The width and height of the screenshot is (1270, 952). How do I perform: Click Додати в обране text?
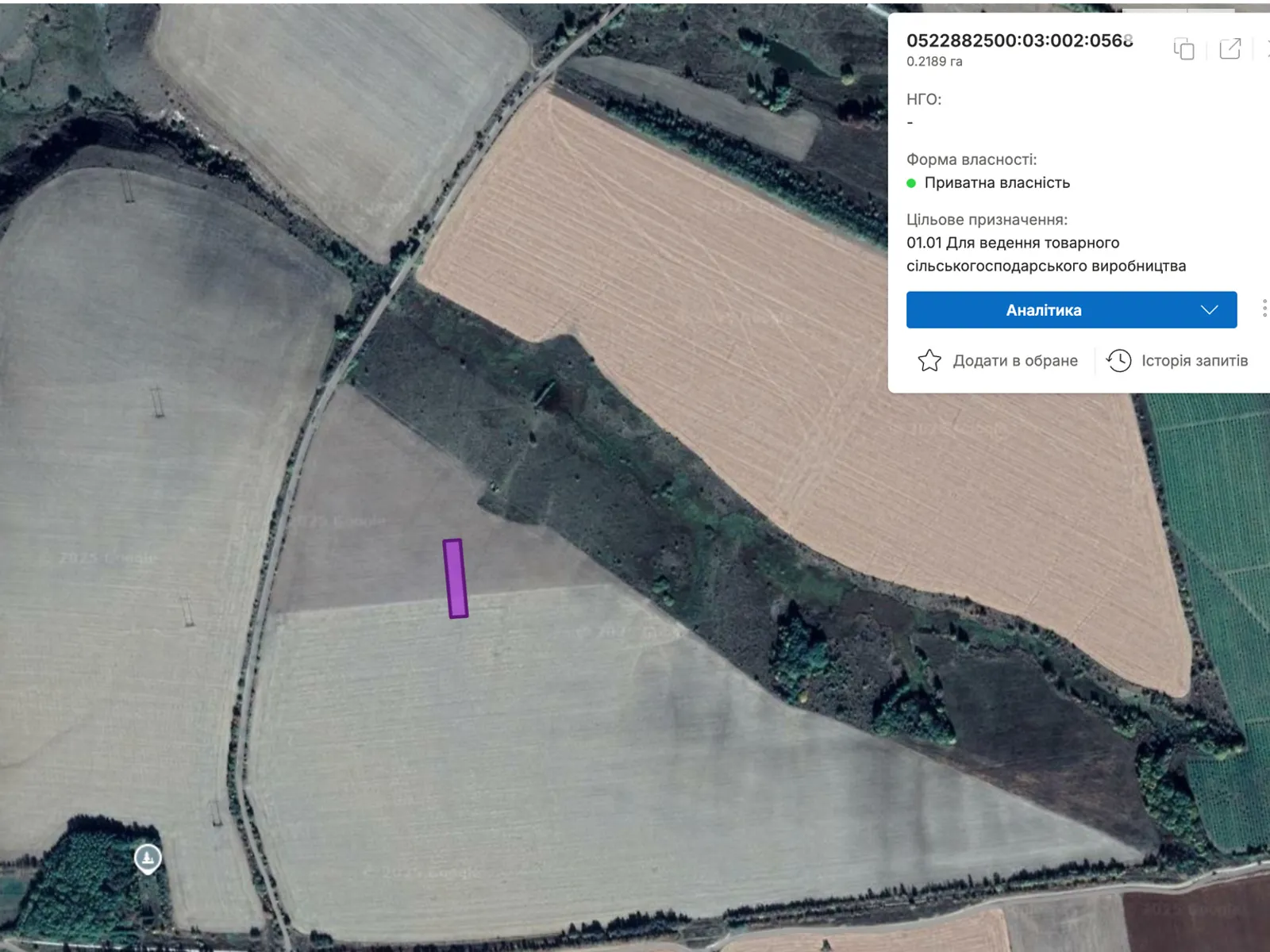point(1014,361)
